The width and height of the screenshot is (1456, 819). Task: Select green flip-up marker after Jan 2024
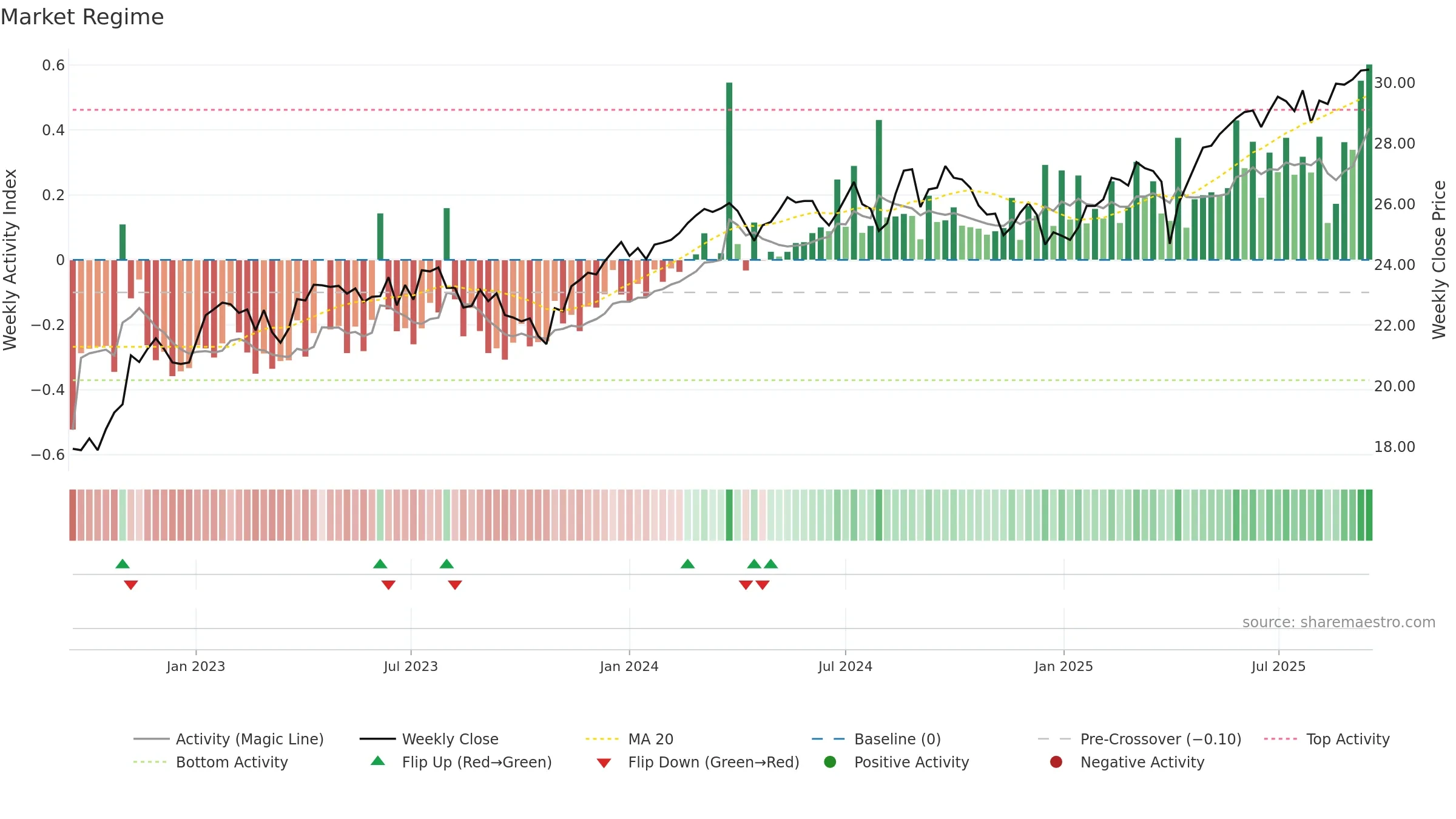(688, 564)
